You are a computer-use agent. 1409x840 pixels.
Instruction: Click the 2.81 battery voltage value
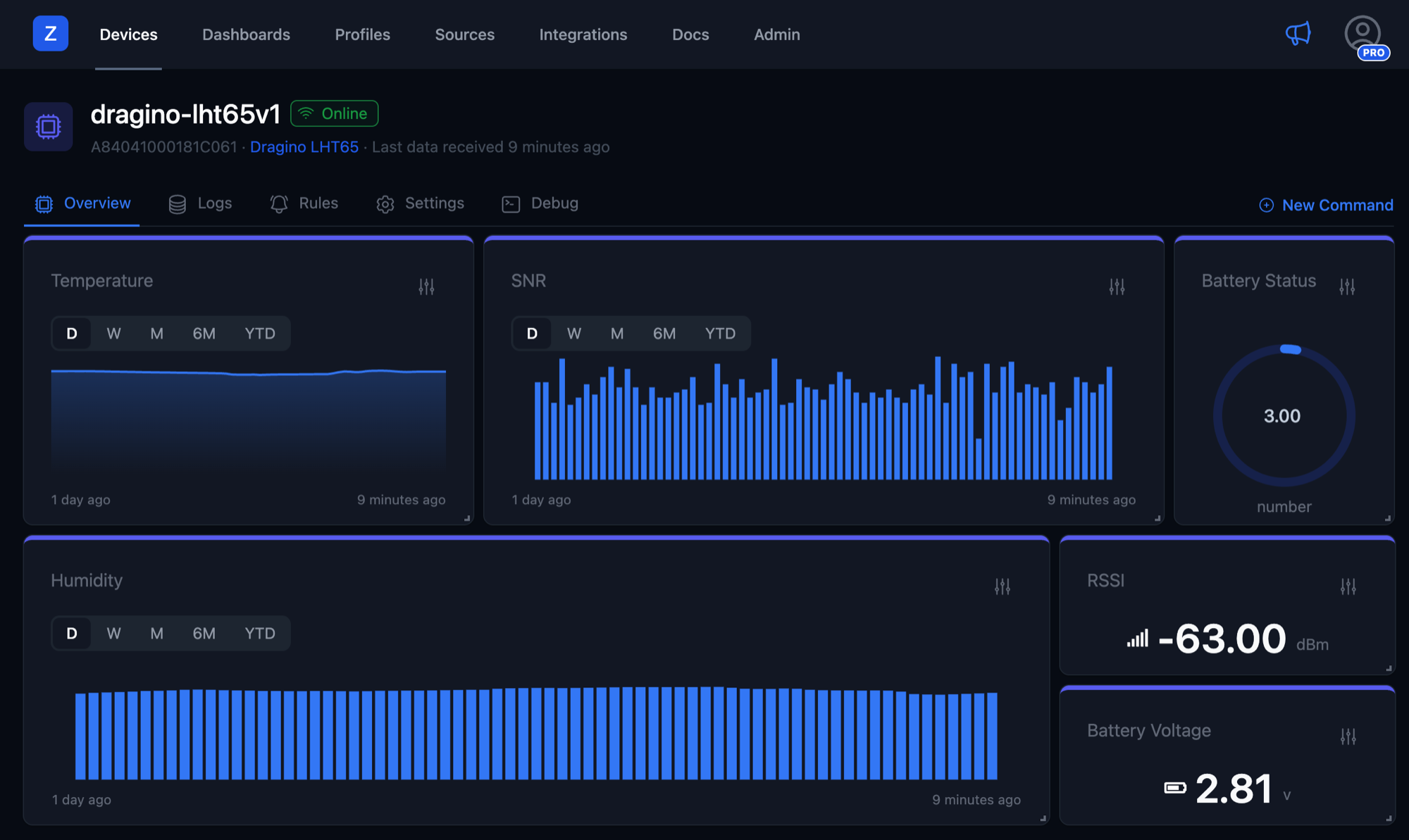pos(1234,788)
